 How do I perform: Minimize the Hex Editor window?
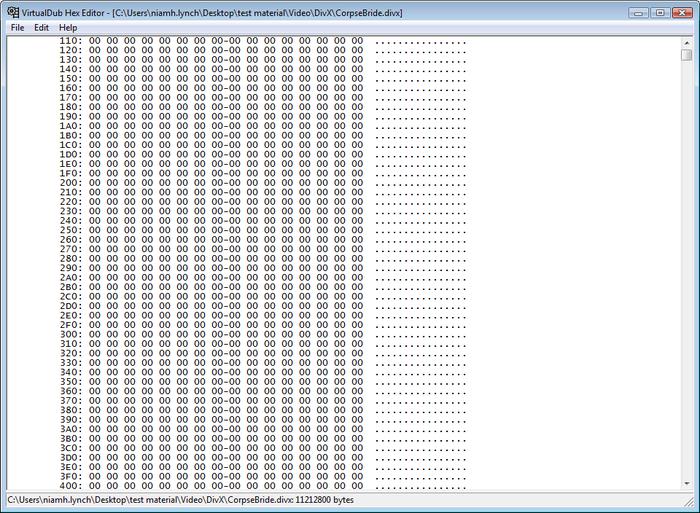click(x=638, y=13)
